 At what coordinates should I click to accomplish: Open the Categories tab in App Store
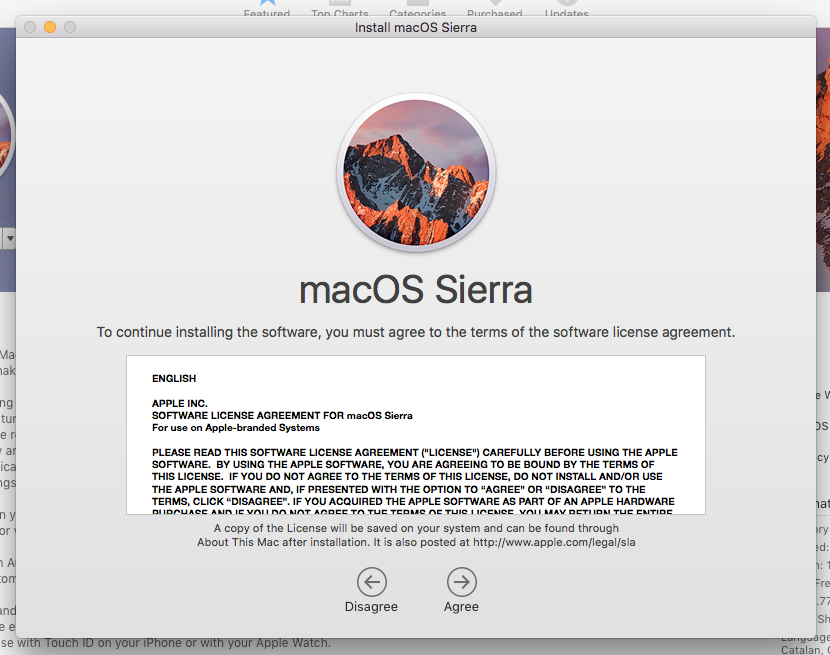point(418,8)
